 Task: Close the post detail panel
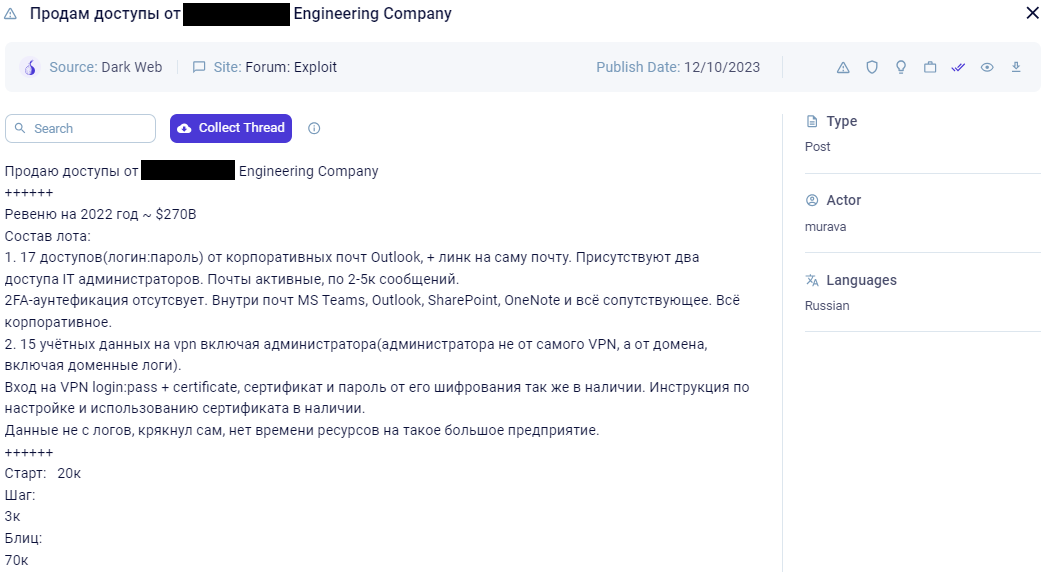coord(1032,13)
